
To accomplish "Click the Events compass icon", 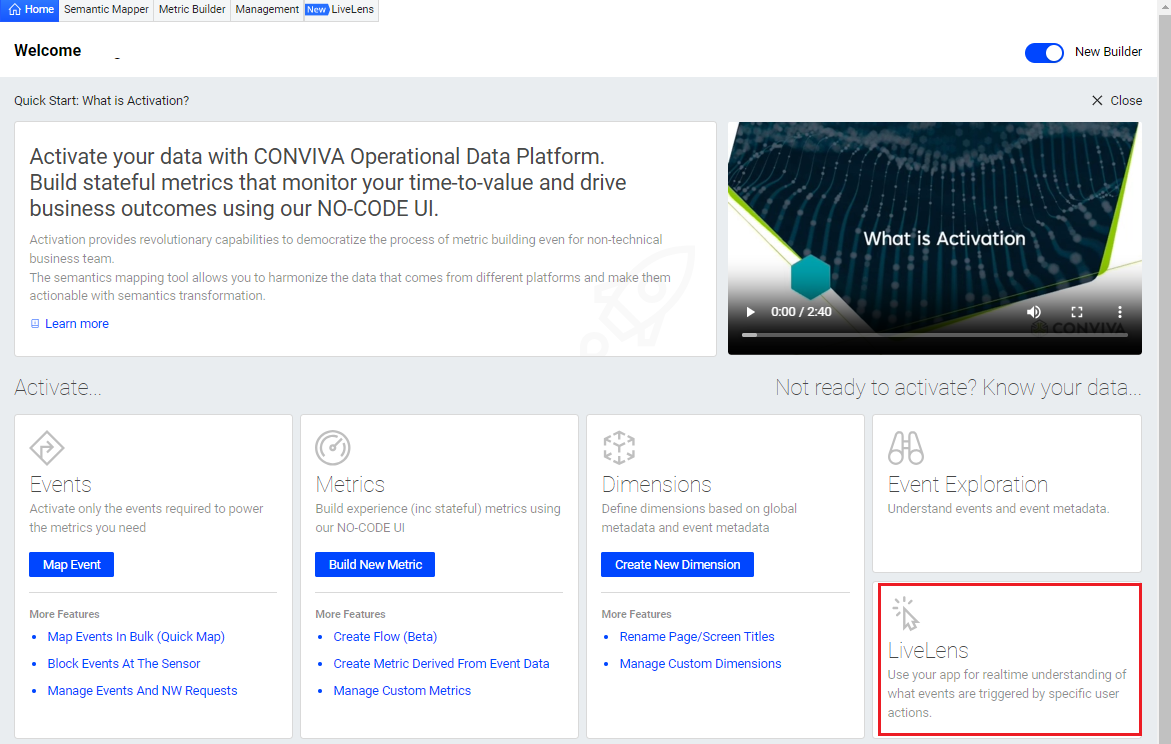I will coord(47,447).
